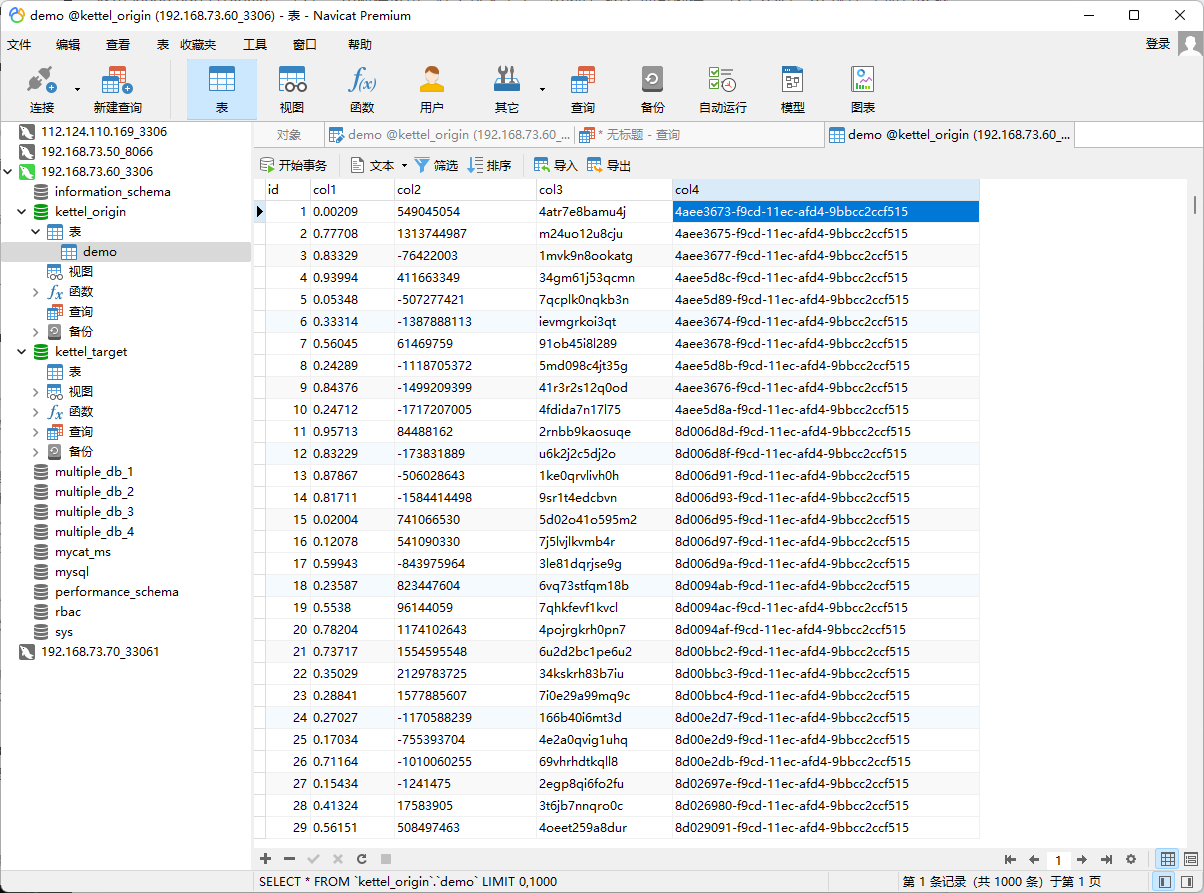
Task: Click the 筛选 (Filter) button
Action: [x=436, y=166]
